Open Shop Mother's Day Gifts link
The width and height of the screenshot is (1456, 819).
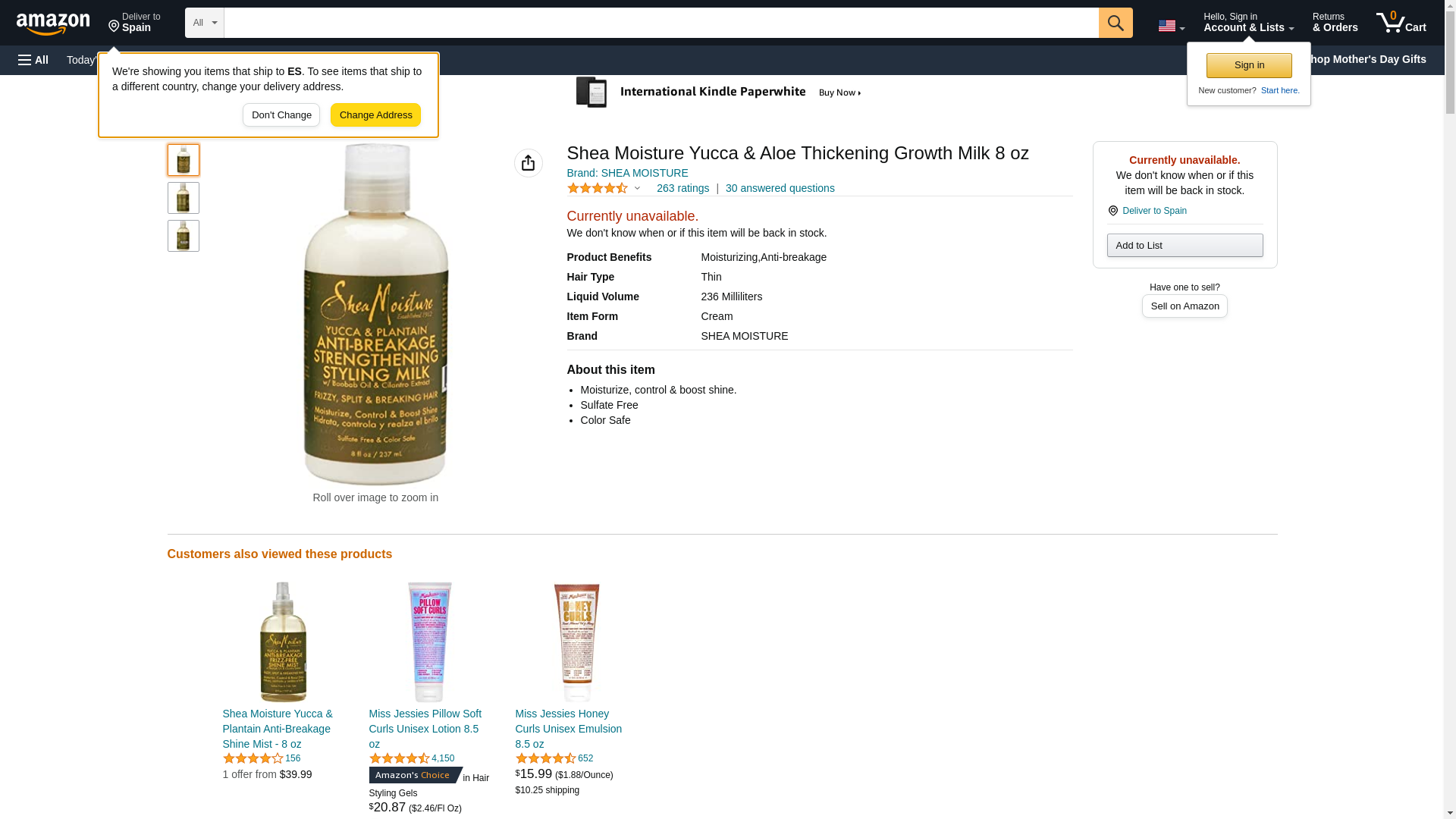tap(1372, 59)
